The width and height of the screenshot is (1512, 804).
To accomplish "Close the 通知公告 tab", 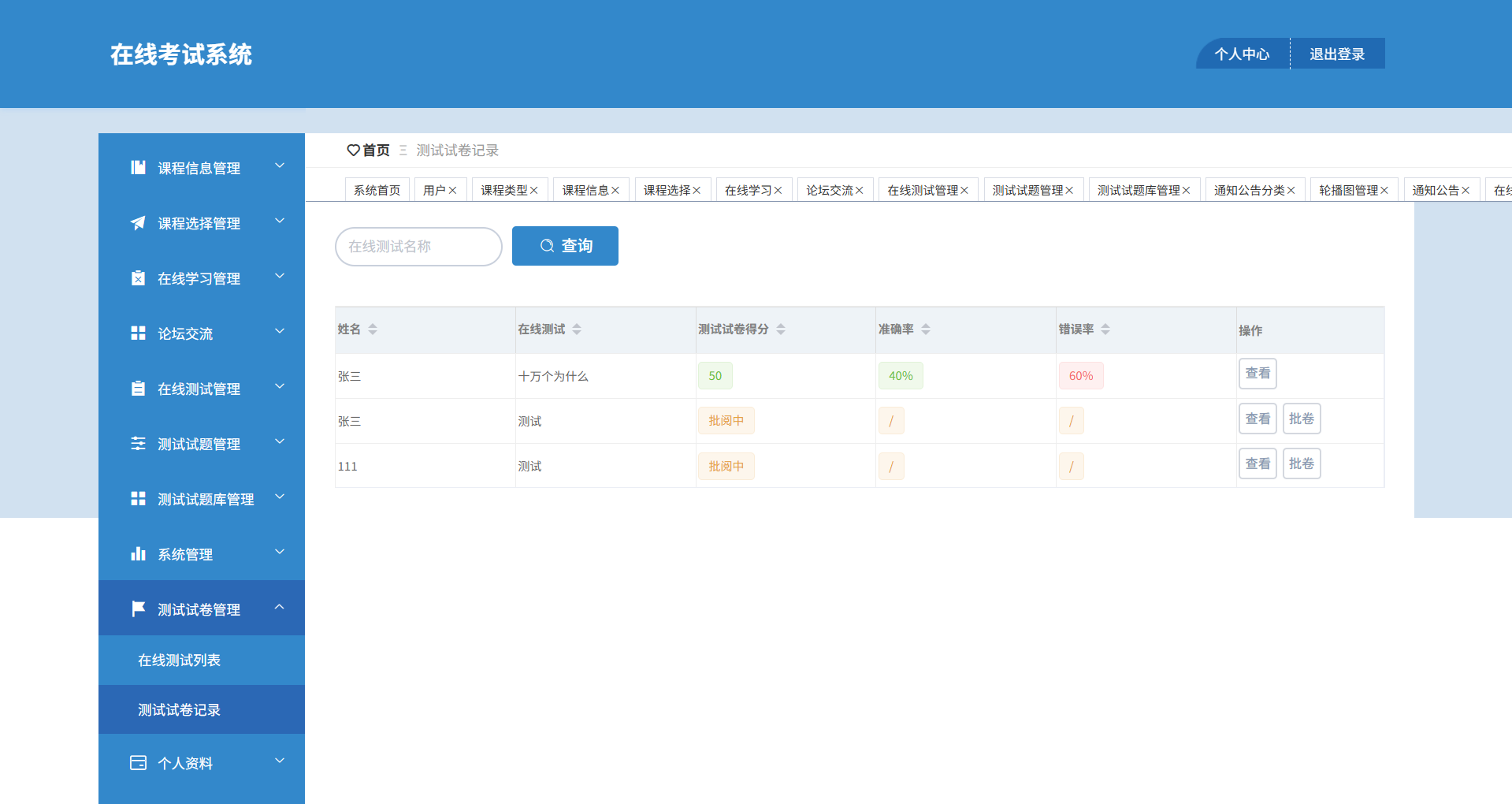I will pyautogui.click(x=1466, y=191).
